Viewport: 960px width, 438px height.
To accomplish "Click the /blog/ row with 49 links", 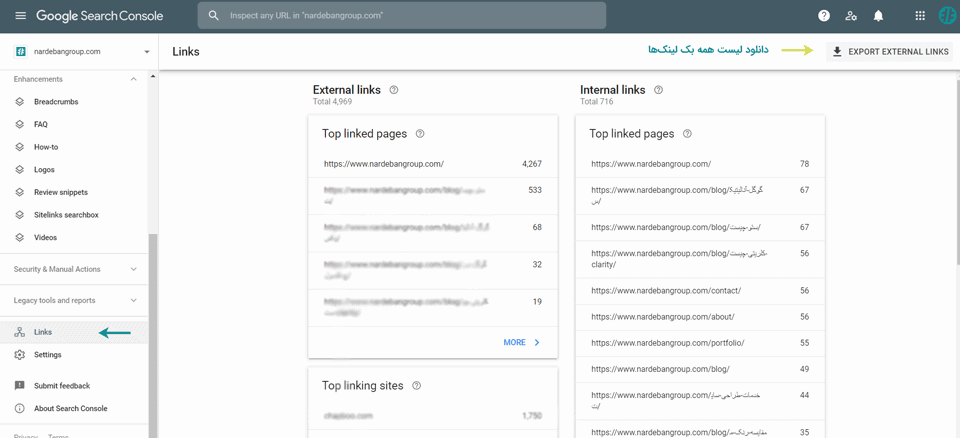I will pyautogui.click(x=700, y=369).
